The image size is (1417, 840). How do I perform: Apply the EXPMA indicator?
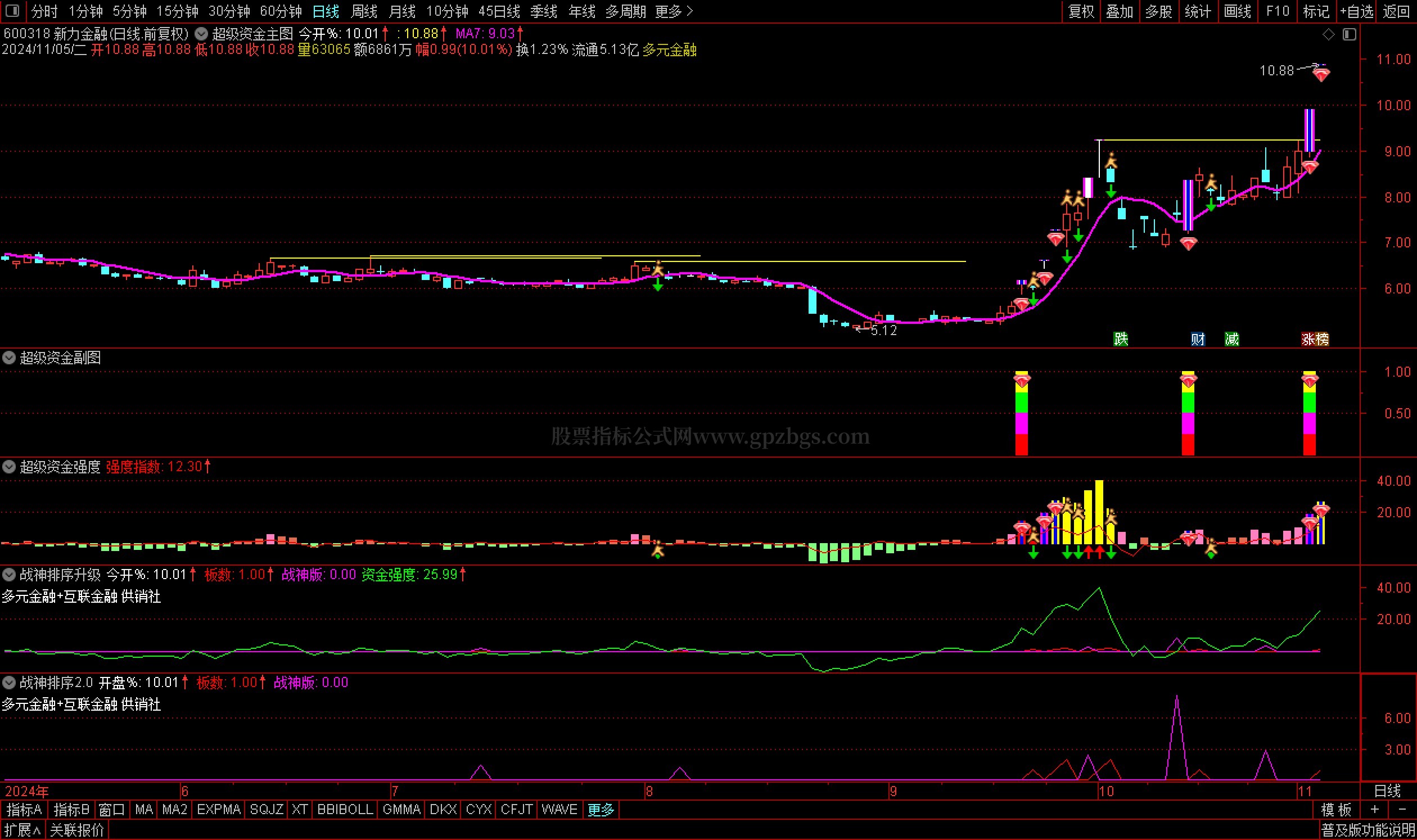[x=219, y=810]
